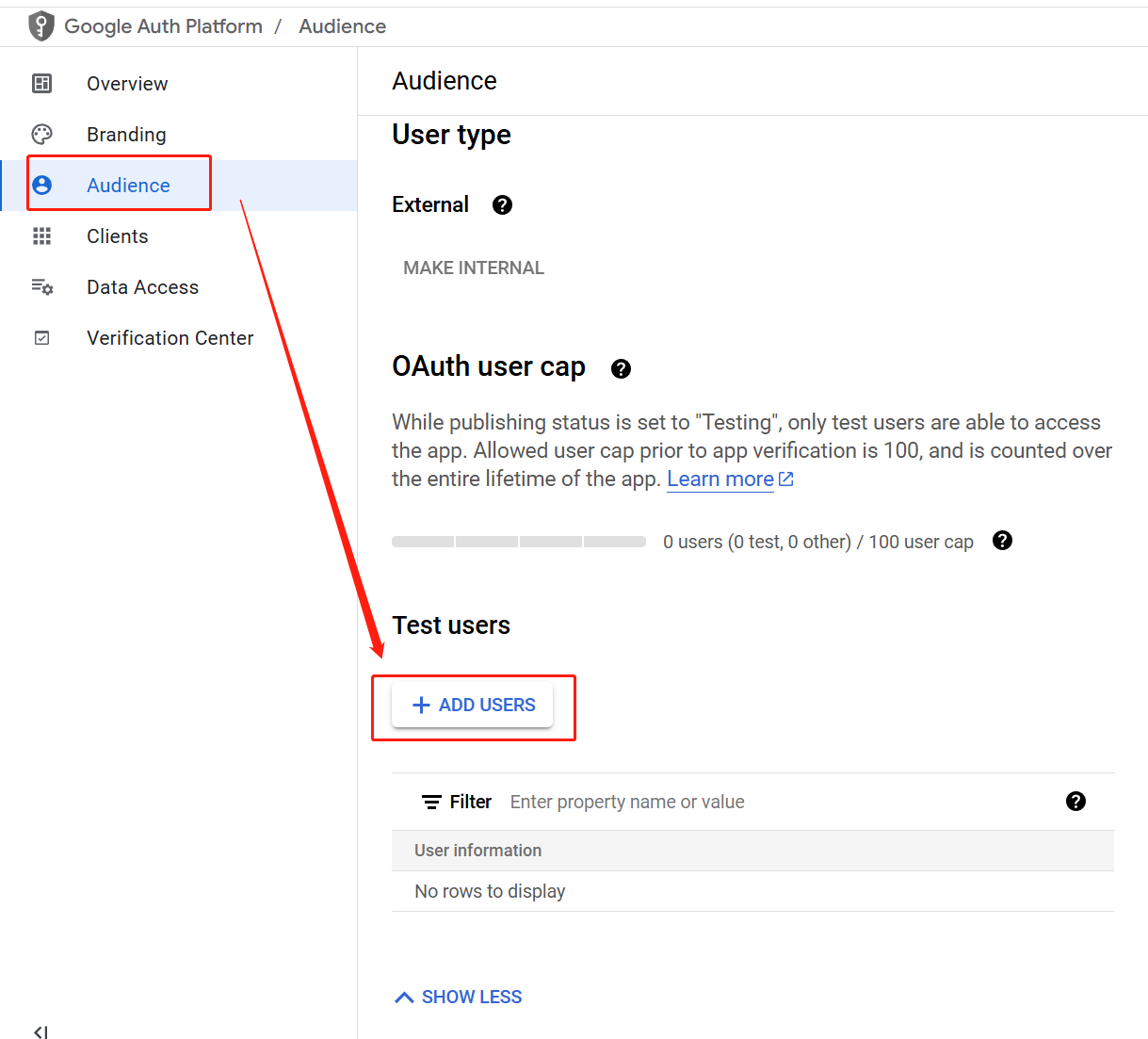This screenshot has height=1039, width=1148.
Task: Open the Learn more link
Action: (720, 479)
